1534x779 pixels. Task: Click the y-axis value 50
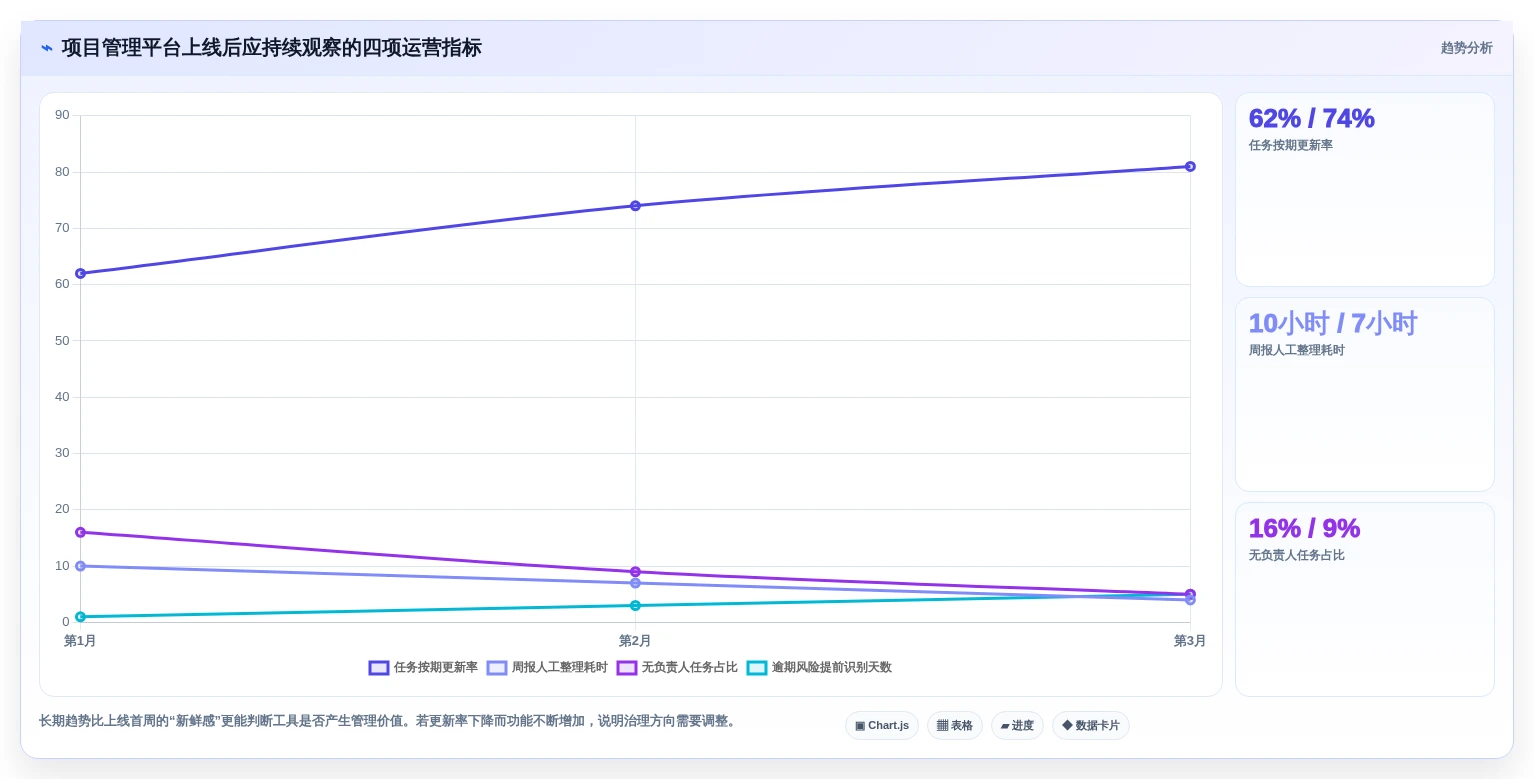click(62, 340)
